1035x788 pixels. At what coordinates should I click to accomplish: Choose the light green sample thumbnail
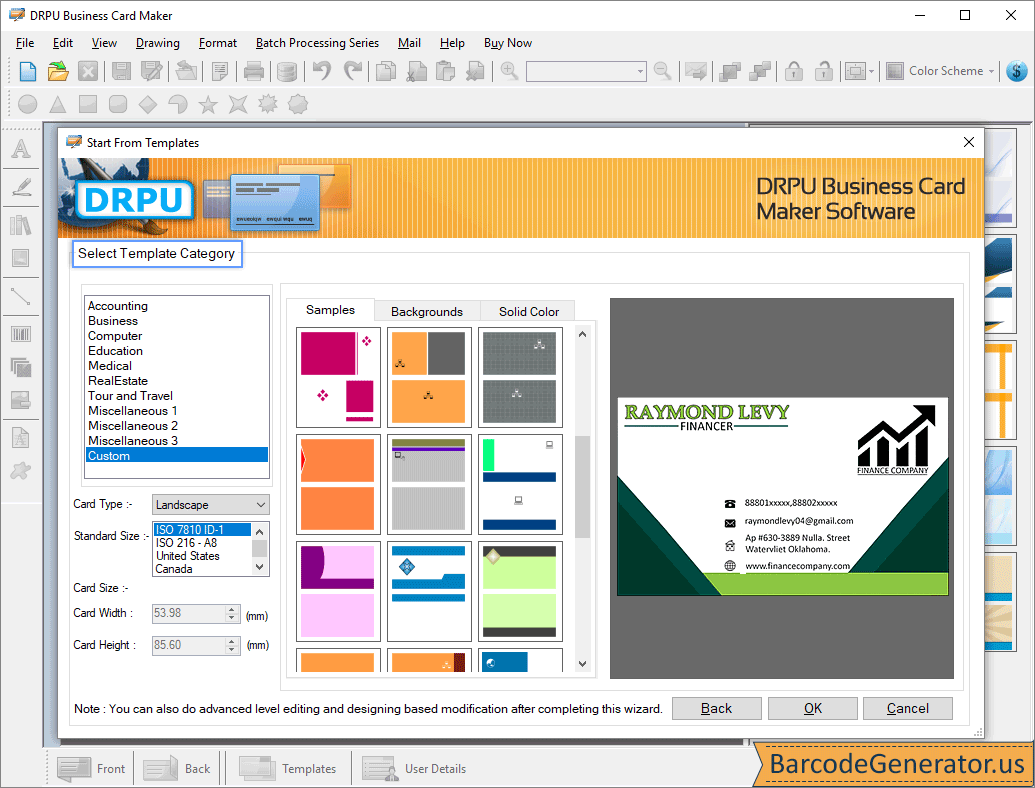tap(520, 591)
